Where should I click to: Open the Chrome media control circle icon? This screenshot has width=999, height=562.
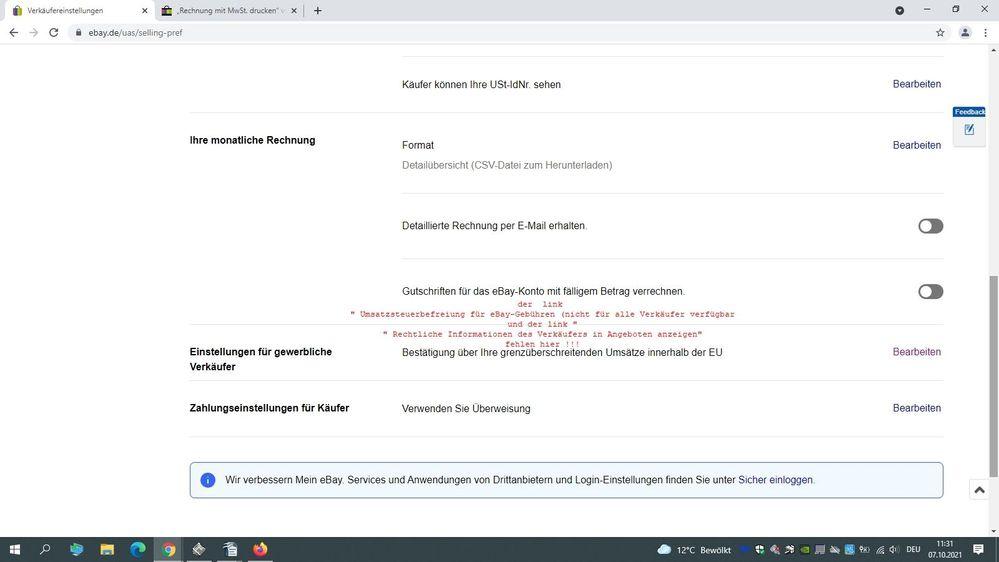pos(899,11)
